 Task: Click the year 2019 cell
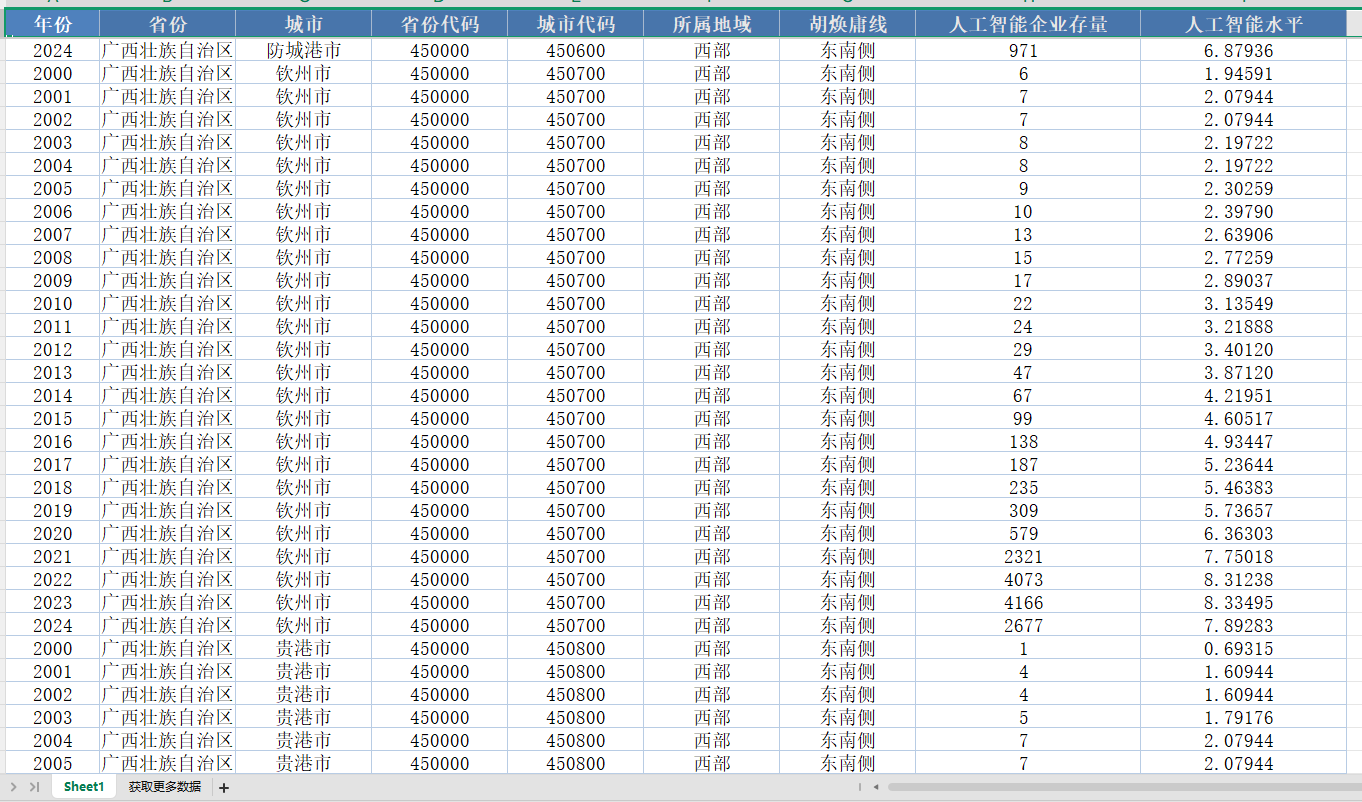pos(52,510)
